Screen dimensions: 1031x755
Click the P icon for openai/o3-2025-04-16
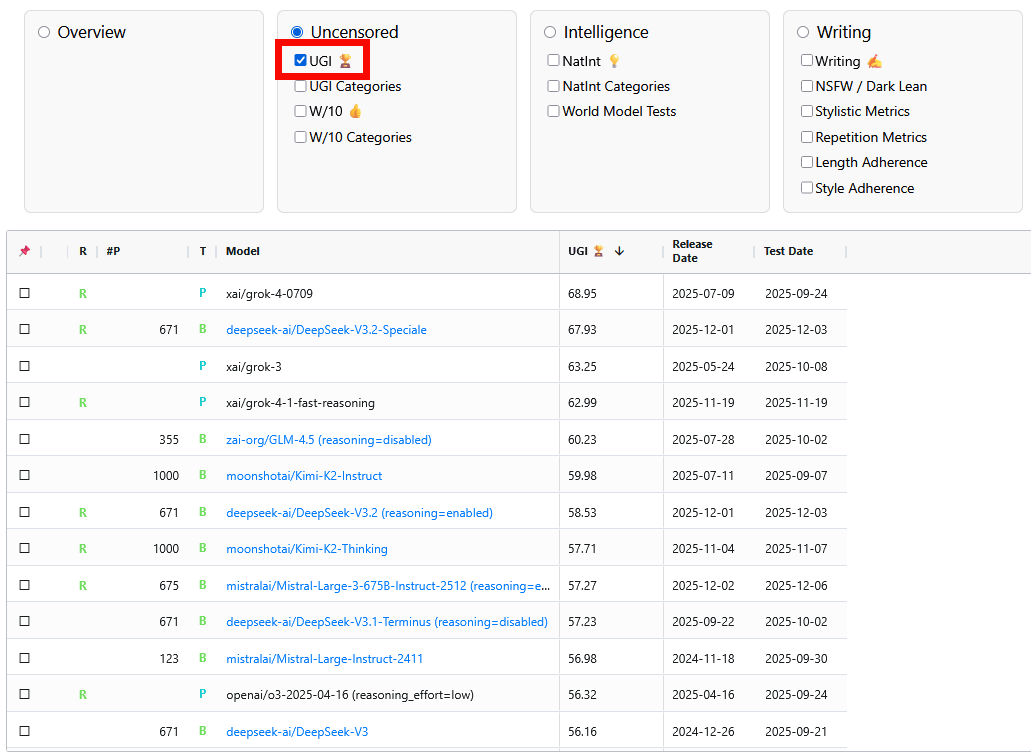pyautogui.click(x=202, y=695)
